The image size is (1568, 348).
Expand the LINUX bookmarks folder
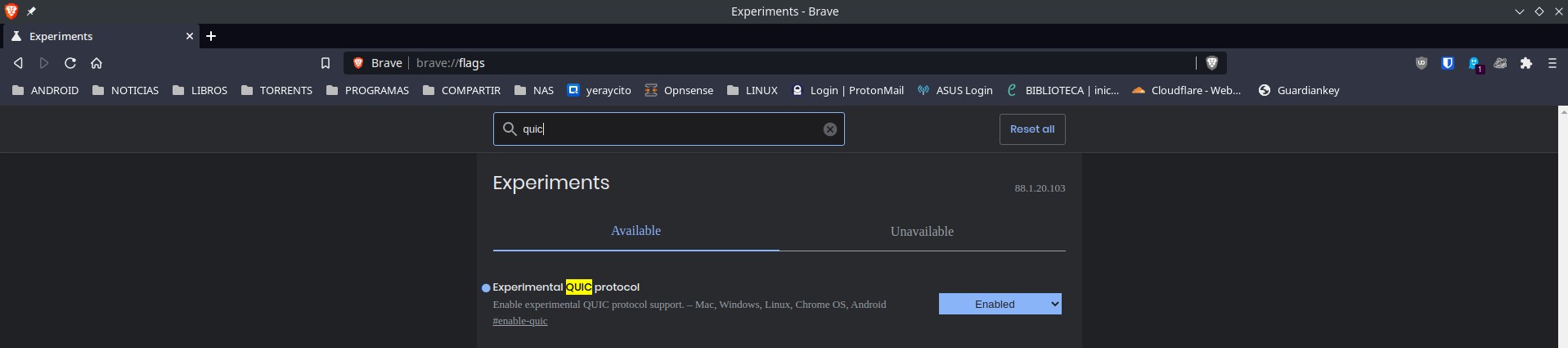coord(752,90)
